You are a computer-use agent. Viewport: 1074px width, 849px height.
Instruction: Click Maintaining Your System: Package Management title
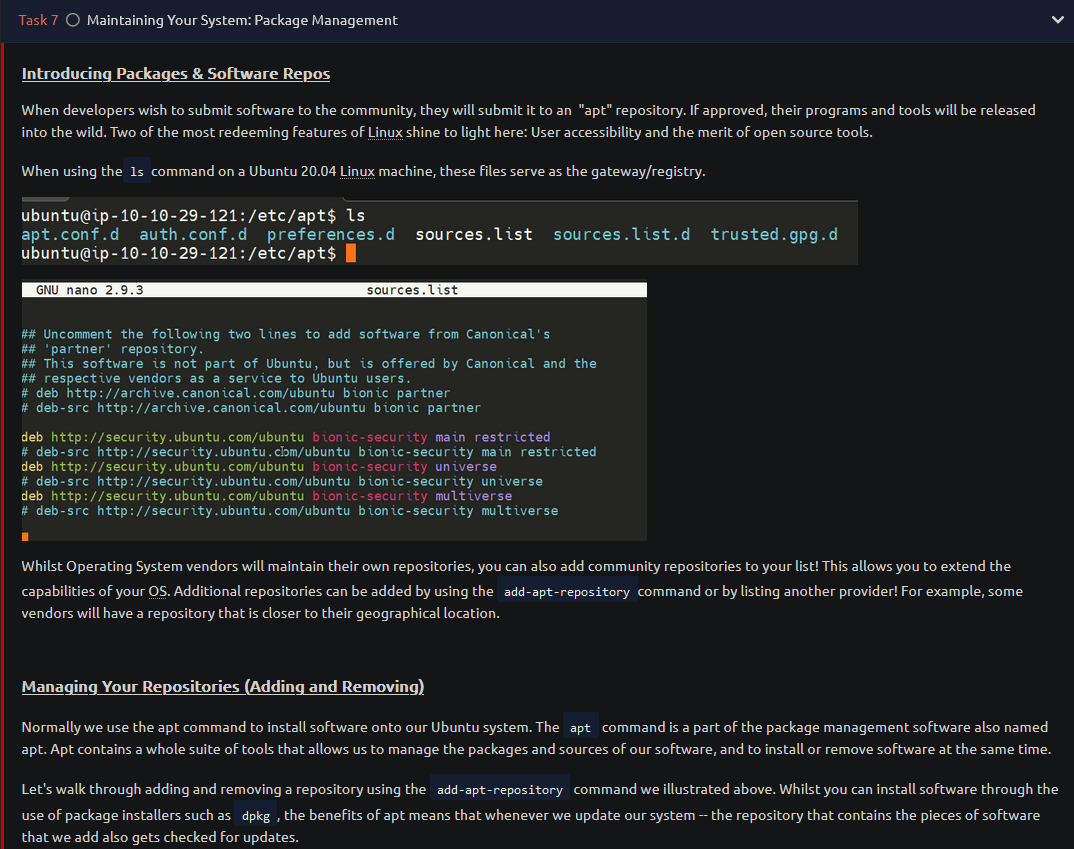242,20
